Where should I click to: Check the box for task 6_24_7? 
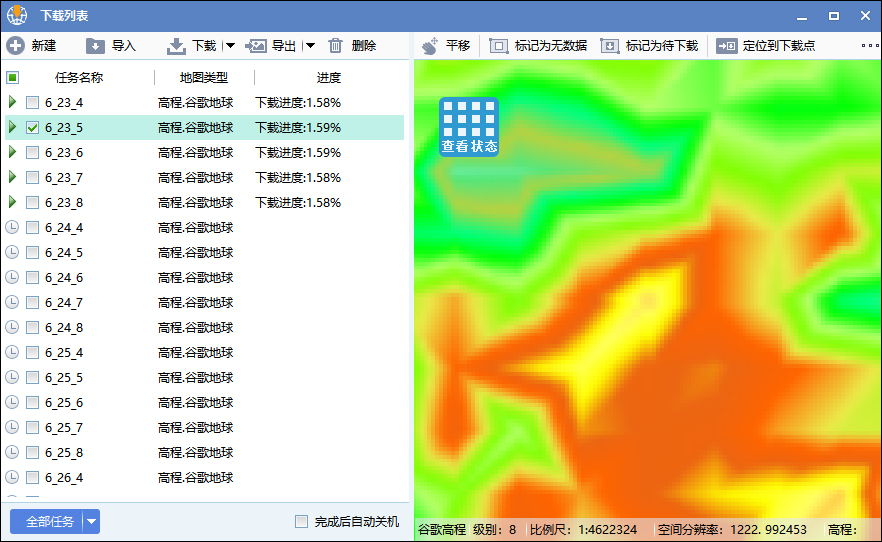pos(33,302)
